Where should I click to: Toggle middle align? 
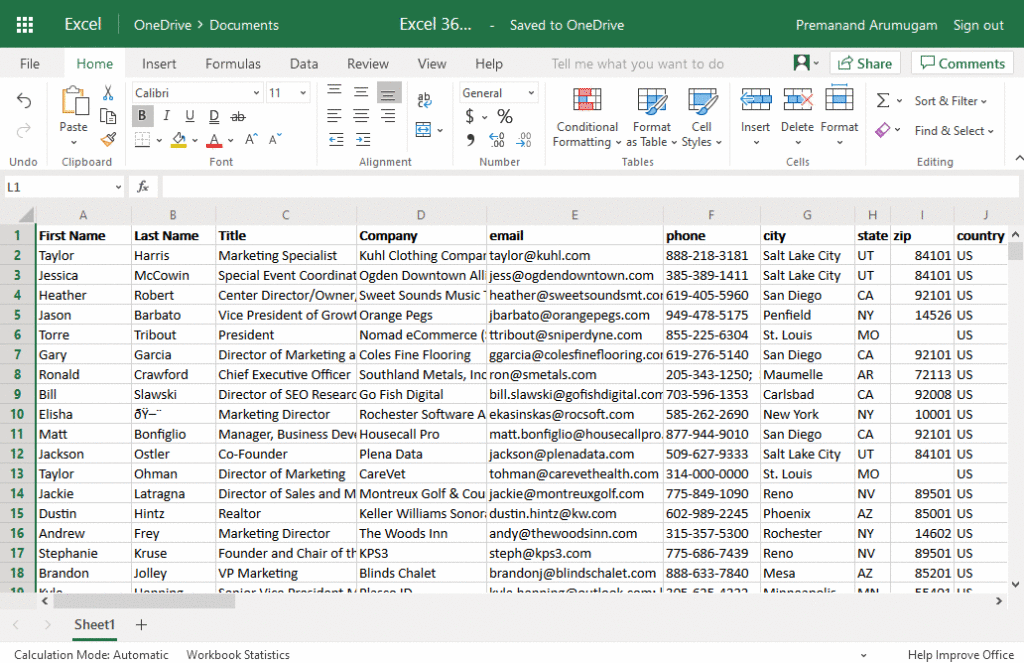pyautogui.click(x=361, y=93)
